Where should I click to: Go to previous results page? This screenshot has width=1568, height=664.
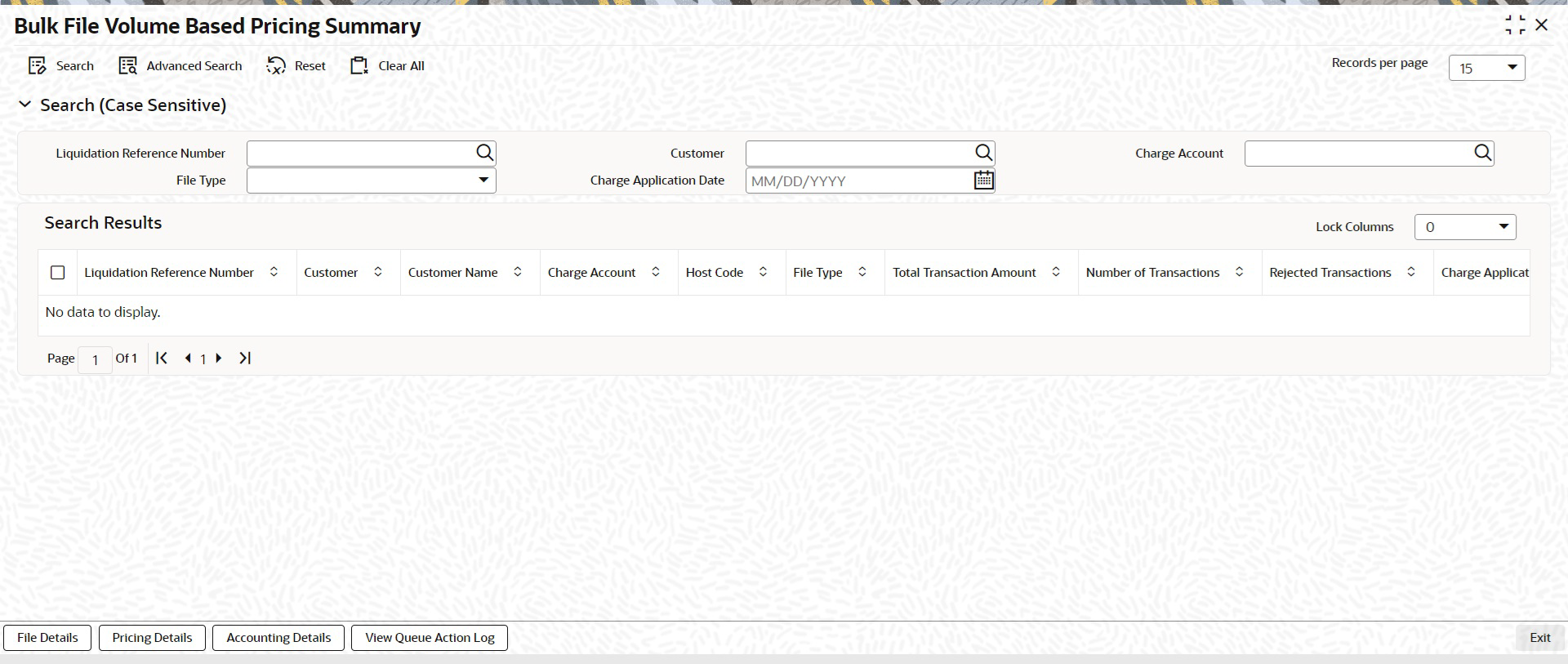(188, 358)
